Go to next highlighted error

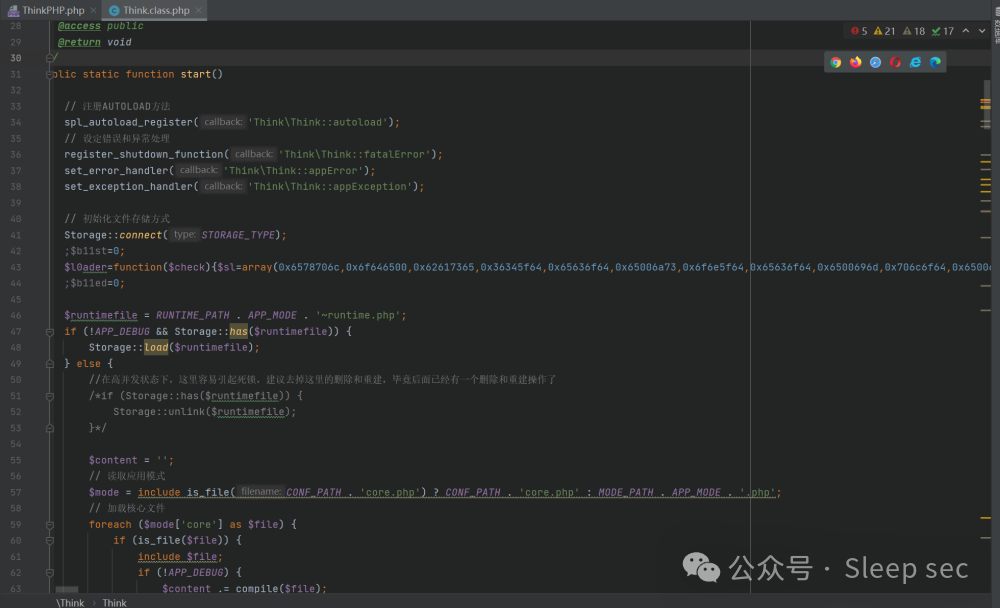click(982, 31)
